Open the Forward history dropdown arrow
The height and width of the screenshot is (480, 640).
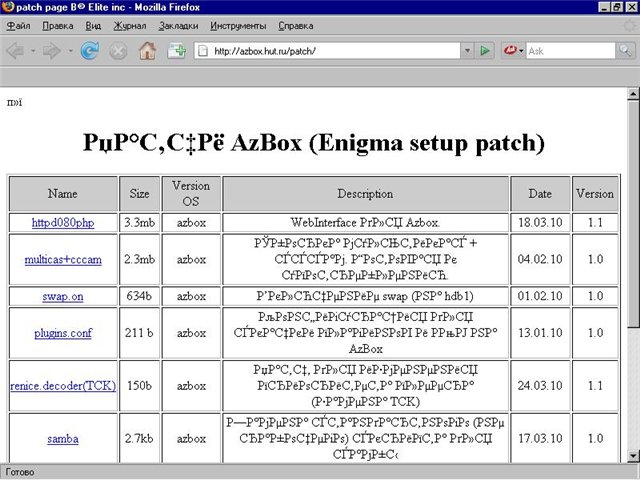71,51
